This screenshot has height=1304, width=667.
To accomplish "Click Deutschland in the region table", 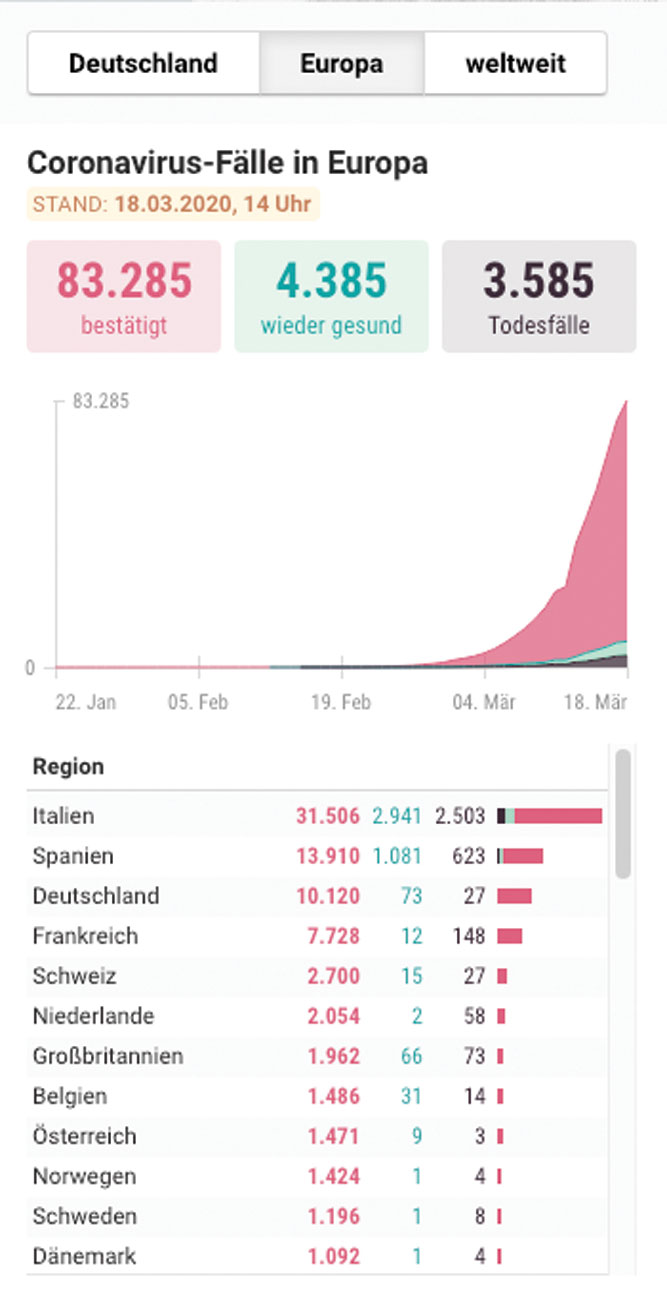I will click(x=96, y=895).
